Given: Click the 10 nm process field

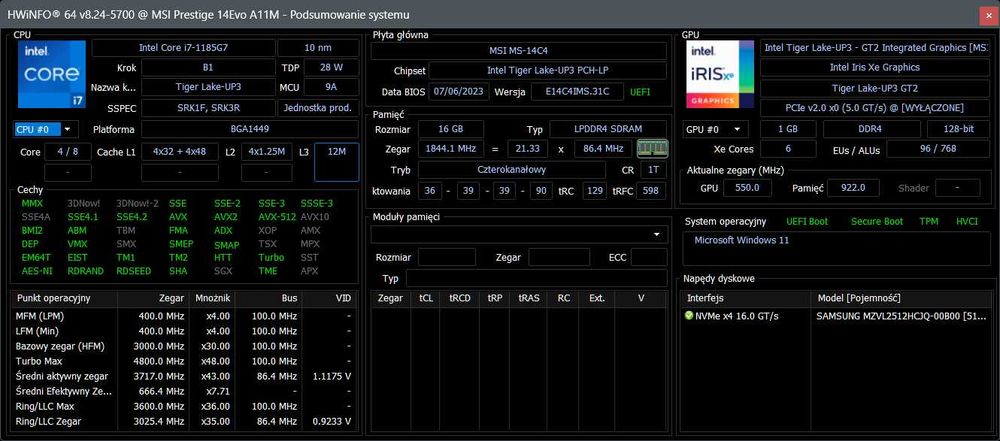Looking at the screenshot, I should 318,48.
